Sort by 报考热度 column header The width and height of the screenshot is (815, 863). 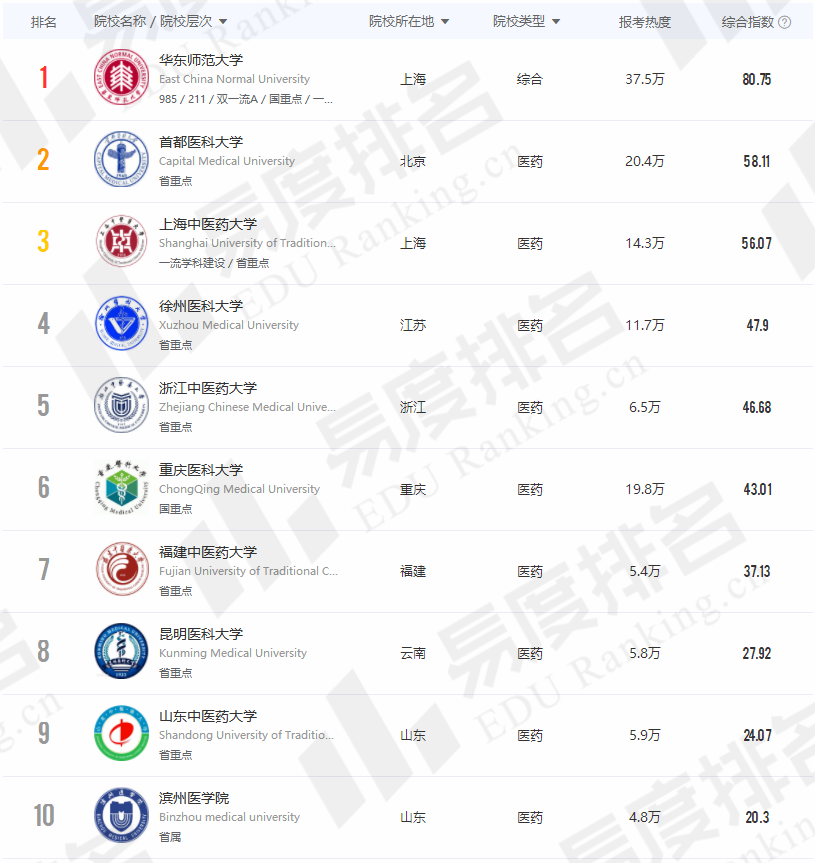[644, 22]
